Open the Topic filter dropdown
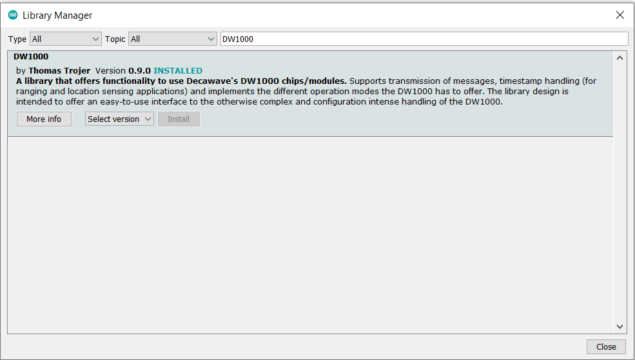Viewport: 635px width, 360px height. (173, 39)
